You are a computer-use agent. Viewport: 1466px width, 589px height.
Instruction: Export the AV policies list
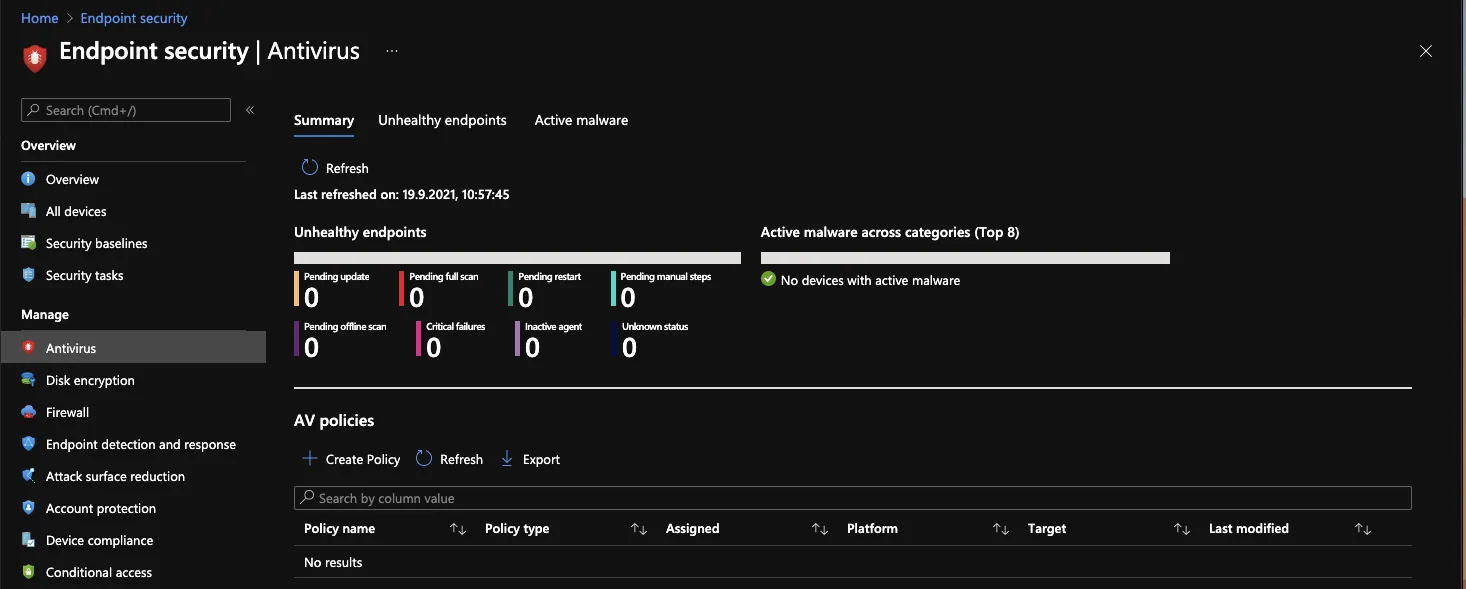[530, 459]
